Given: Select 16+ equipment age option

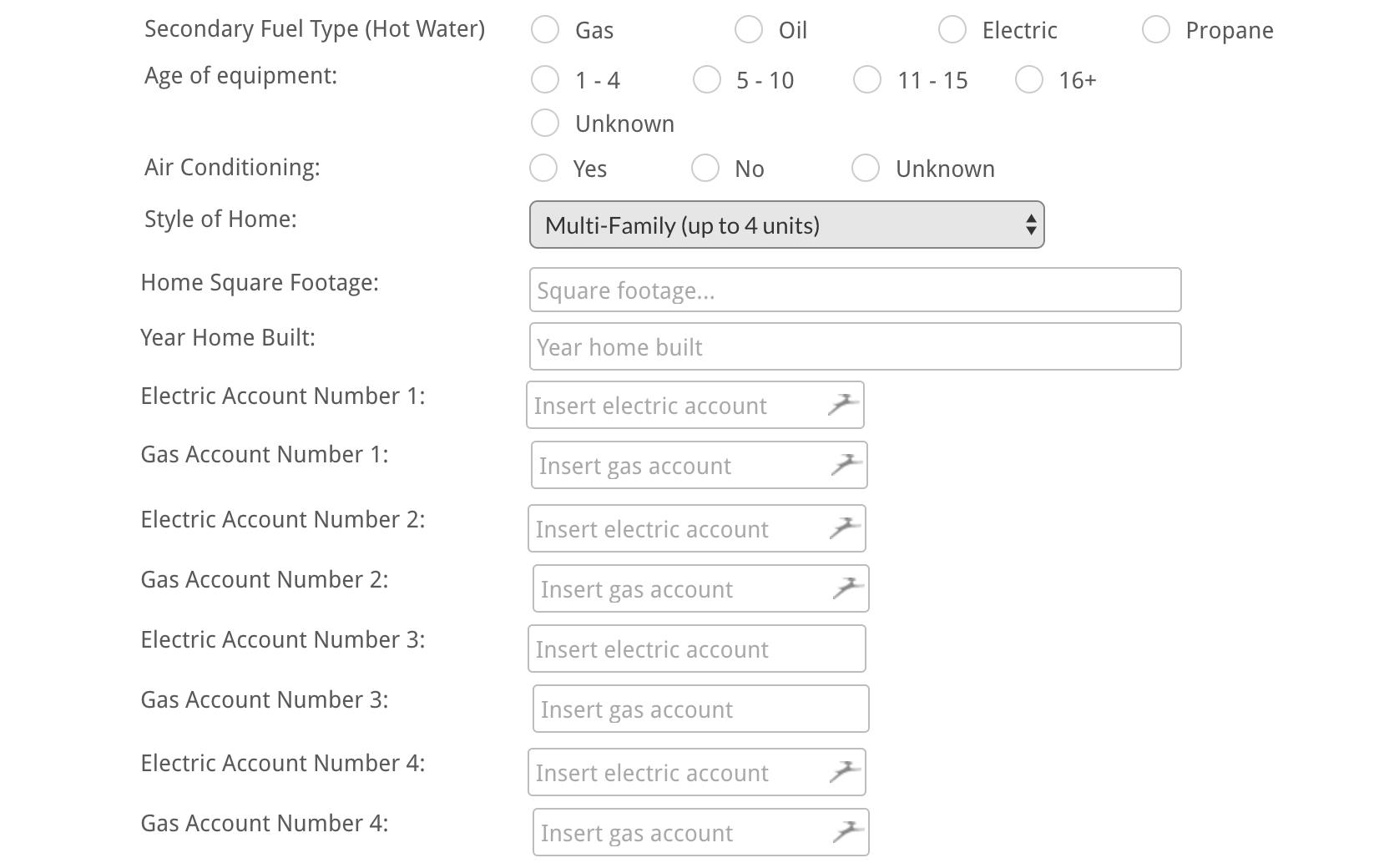Looking at the screenshot, I should pos(1029,80).
